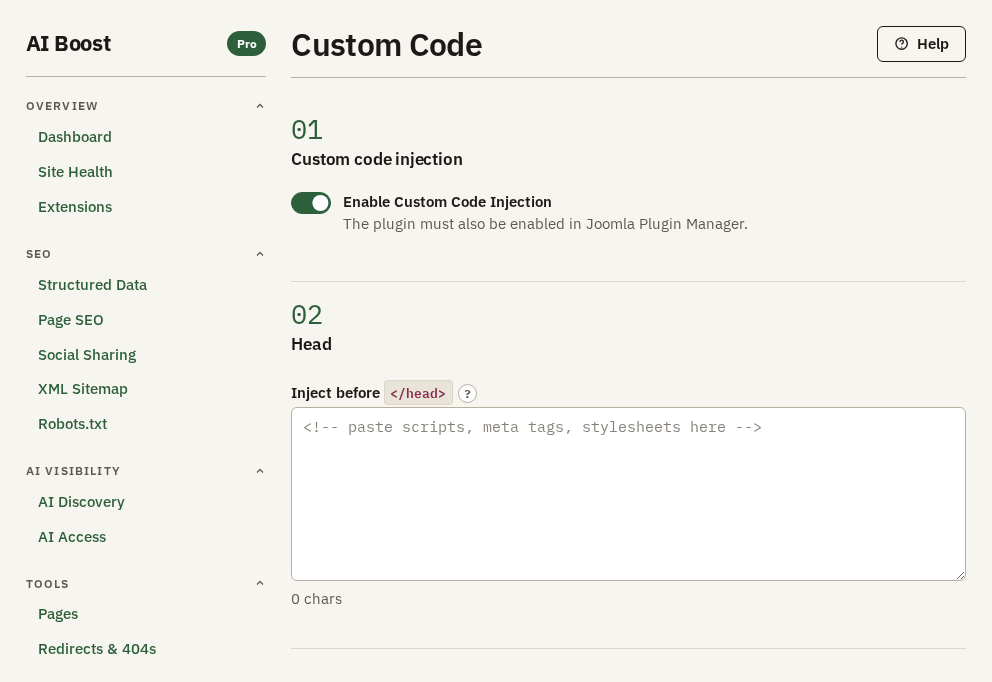Image resolution: width=992 pixels, height=682 pixels.
Task: Click the '0 chars' counter text
Action: (316, 599)
